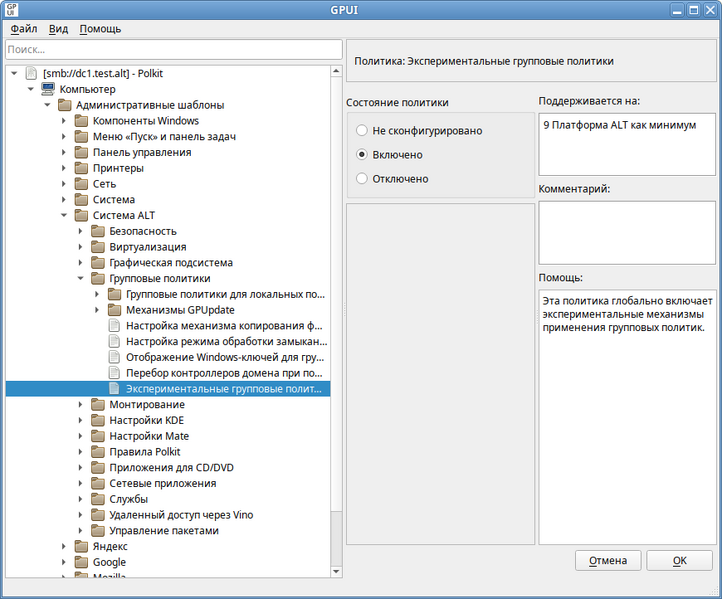Image resolution: width=722 pixels, height=599 pixels.
Task: Click policy document icon for Настройка режима обработки замыкания
Action: (114, 341)
